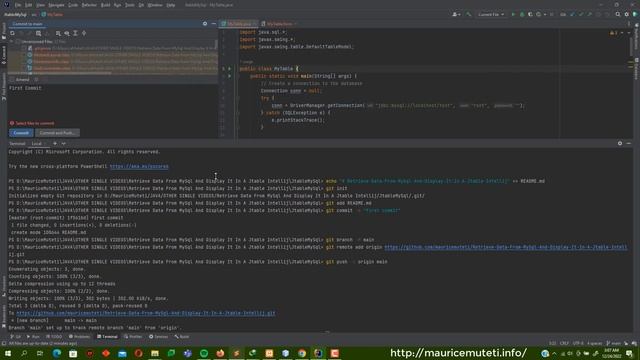Open commit message history icon next to Amend
The width and height of the screenshot is (640, 360).
[36, 80]
